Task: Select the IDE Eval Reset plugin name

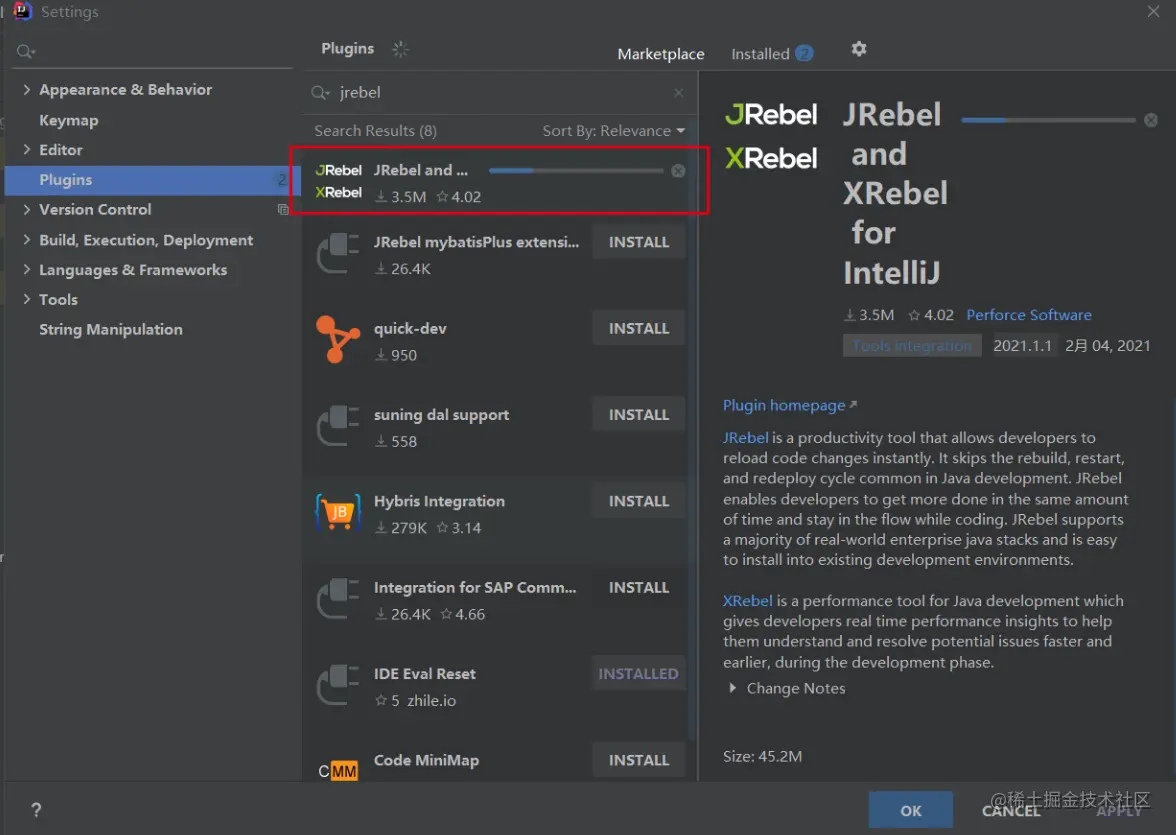Action: pyautogui.click(x=424, y=674)
